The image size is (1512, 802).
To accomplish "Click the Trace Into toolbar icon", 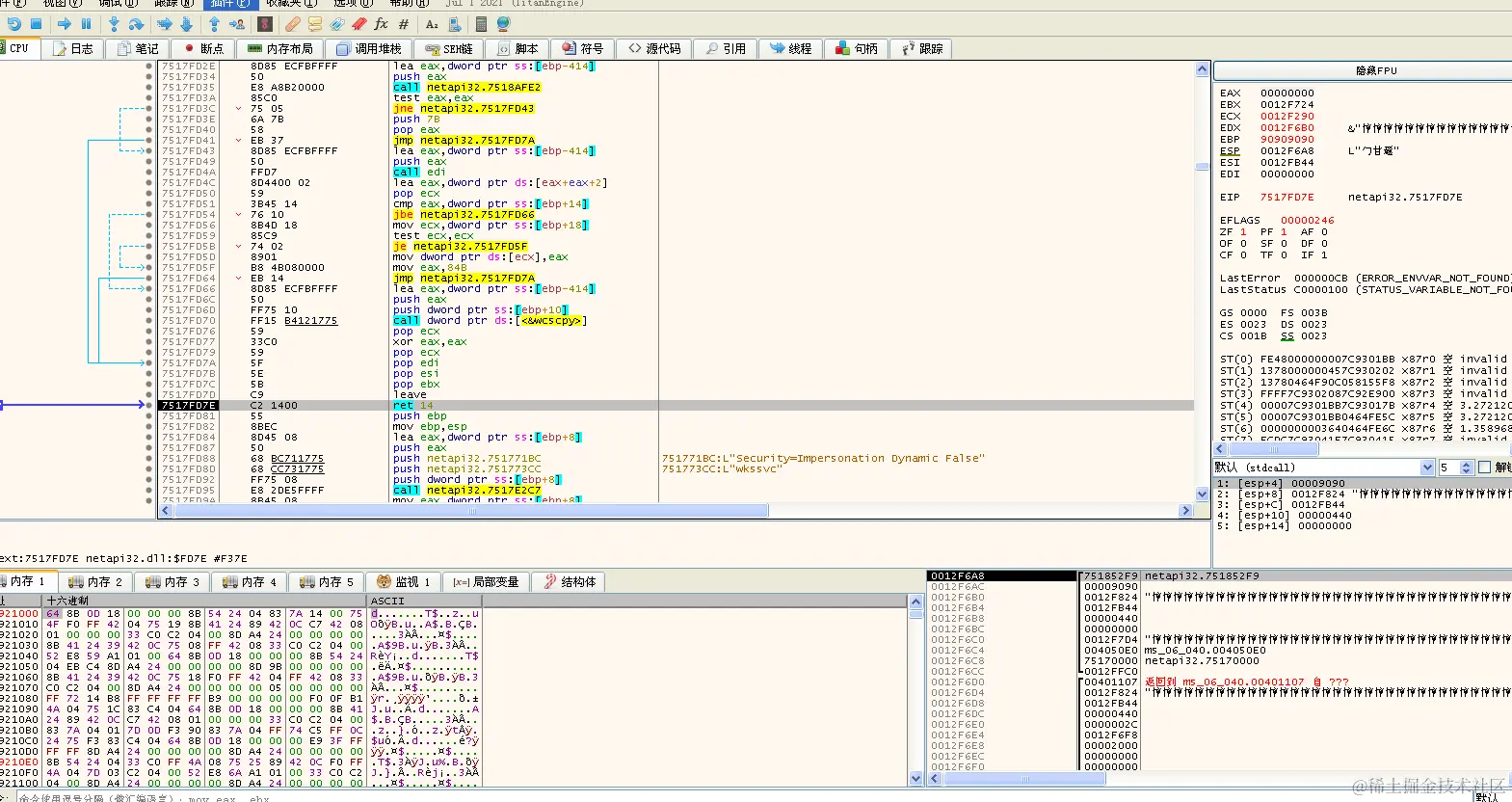I will pyautogui.click(x=165, y=24).
